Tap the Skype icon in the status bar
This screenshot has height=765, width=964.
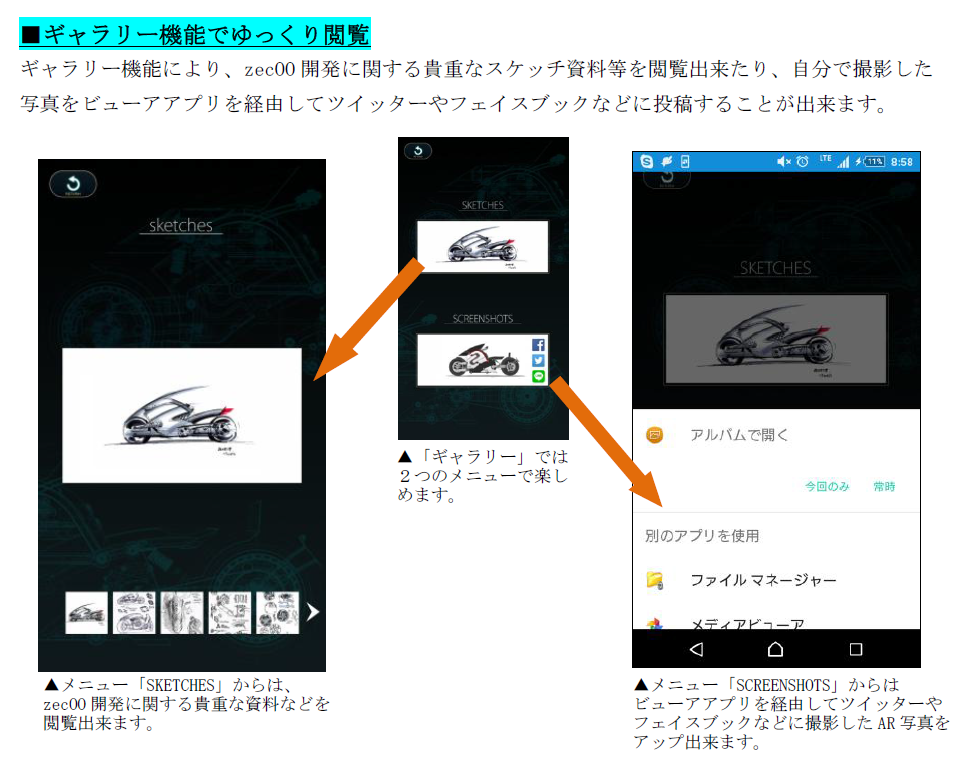click(x=647, y=161)
